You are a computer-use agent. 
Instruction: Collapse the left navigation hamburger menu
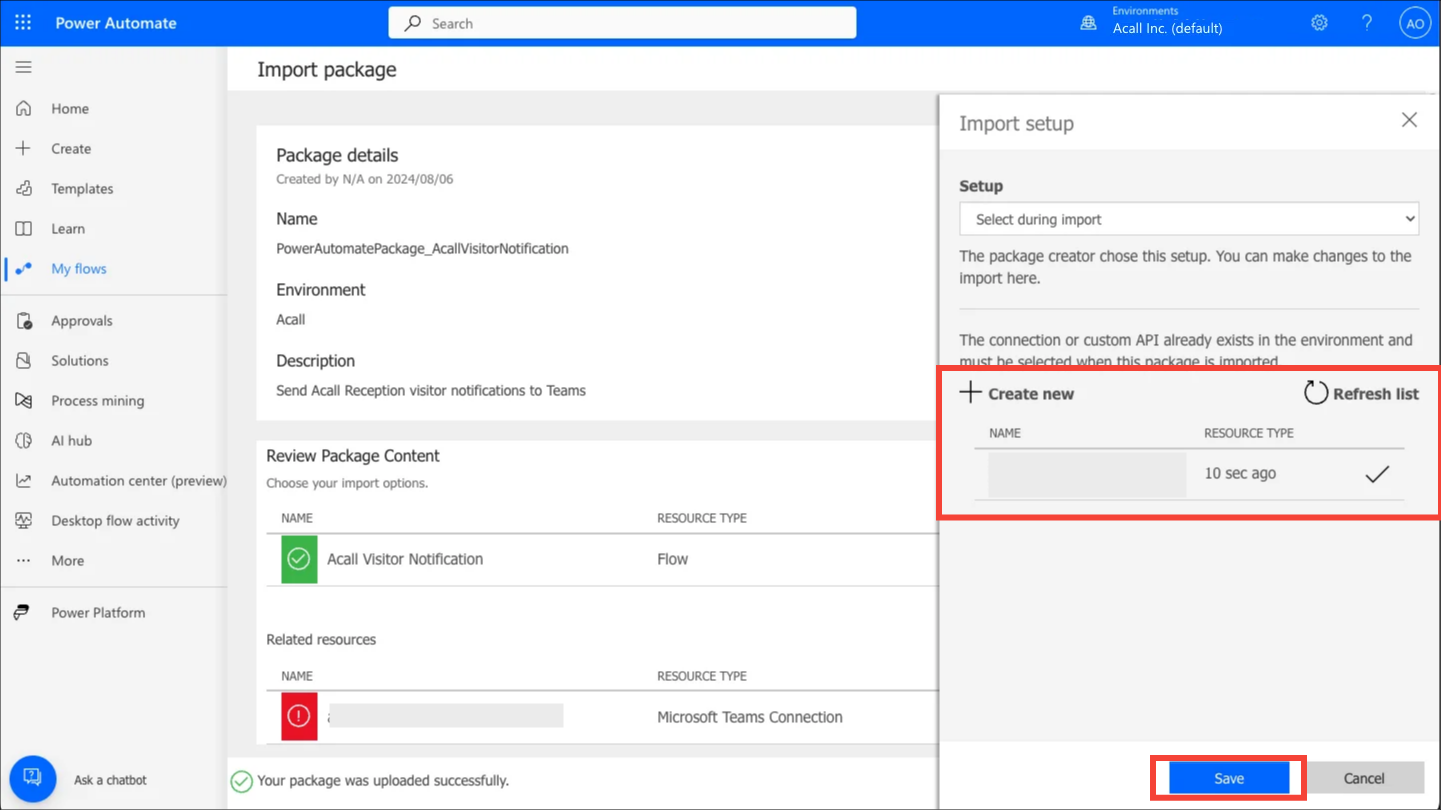pos(23,67)
